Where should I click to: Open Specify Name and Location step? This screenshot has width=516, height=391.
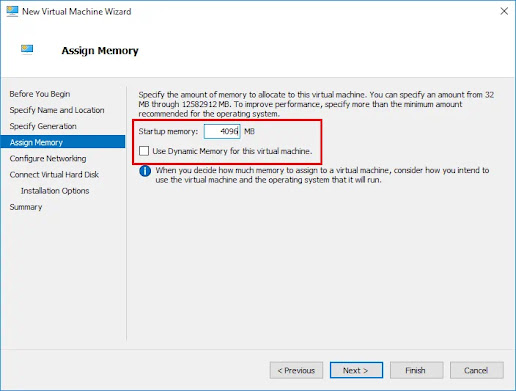click(57, 110)
